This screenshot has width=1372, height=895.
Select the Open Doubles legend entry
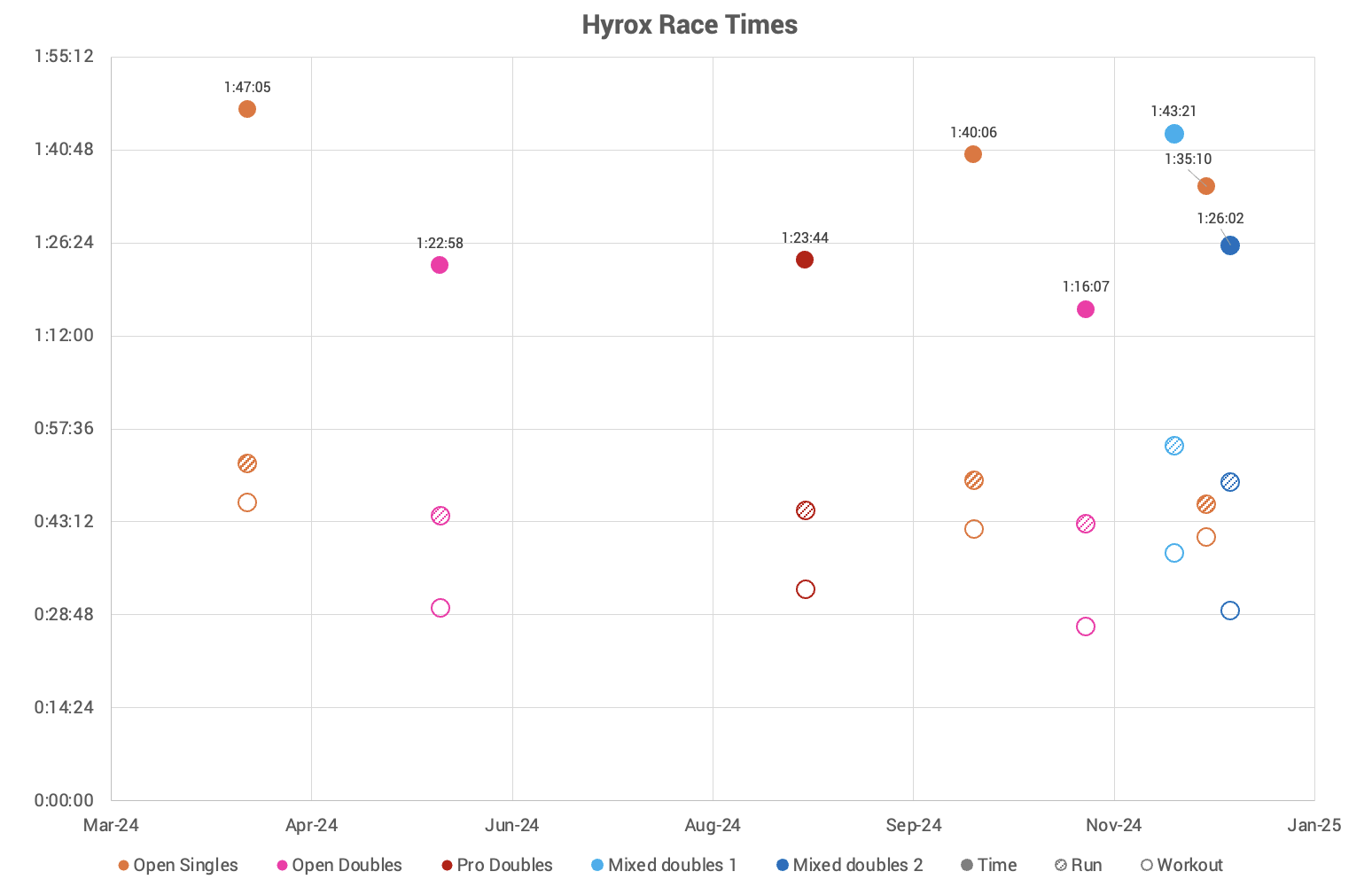point(339,865)
